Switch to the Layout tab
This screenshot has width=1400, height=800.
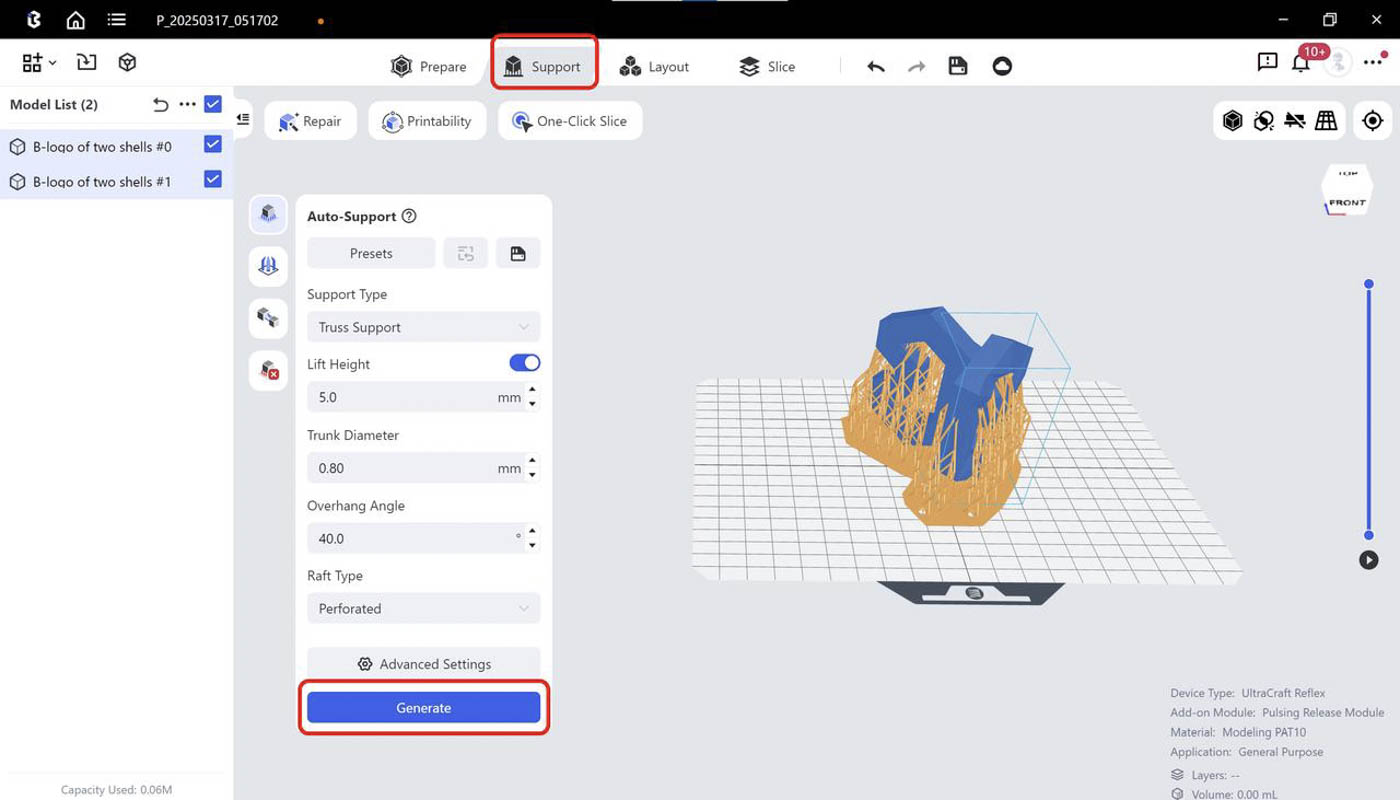pos(654,66)
